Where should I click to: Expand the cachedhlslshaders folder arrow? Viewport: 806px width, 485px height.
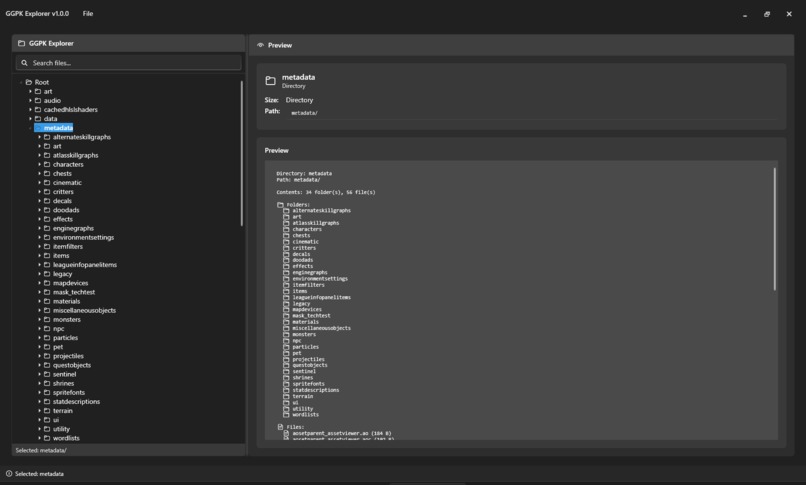click(30, 109)
